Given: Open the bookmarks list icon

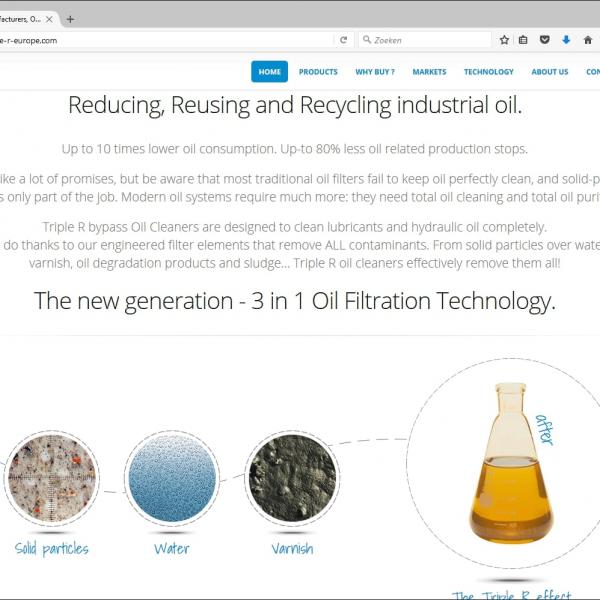Looking at the screenshot, I should (523, 40).
